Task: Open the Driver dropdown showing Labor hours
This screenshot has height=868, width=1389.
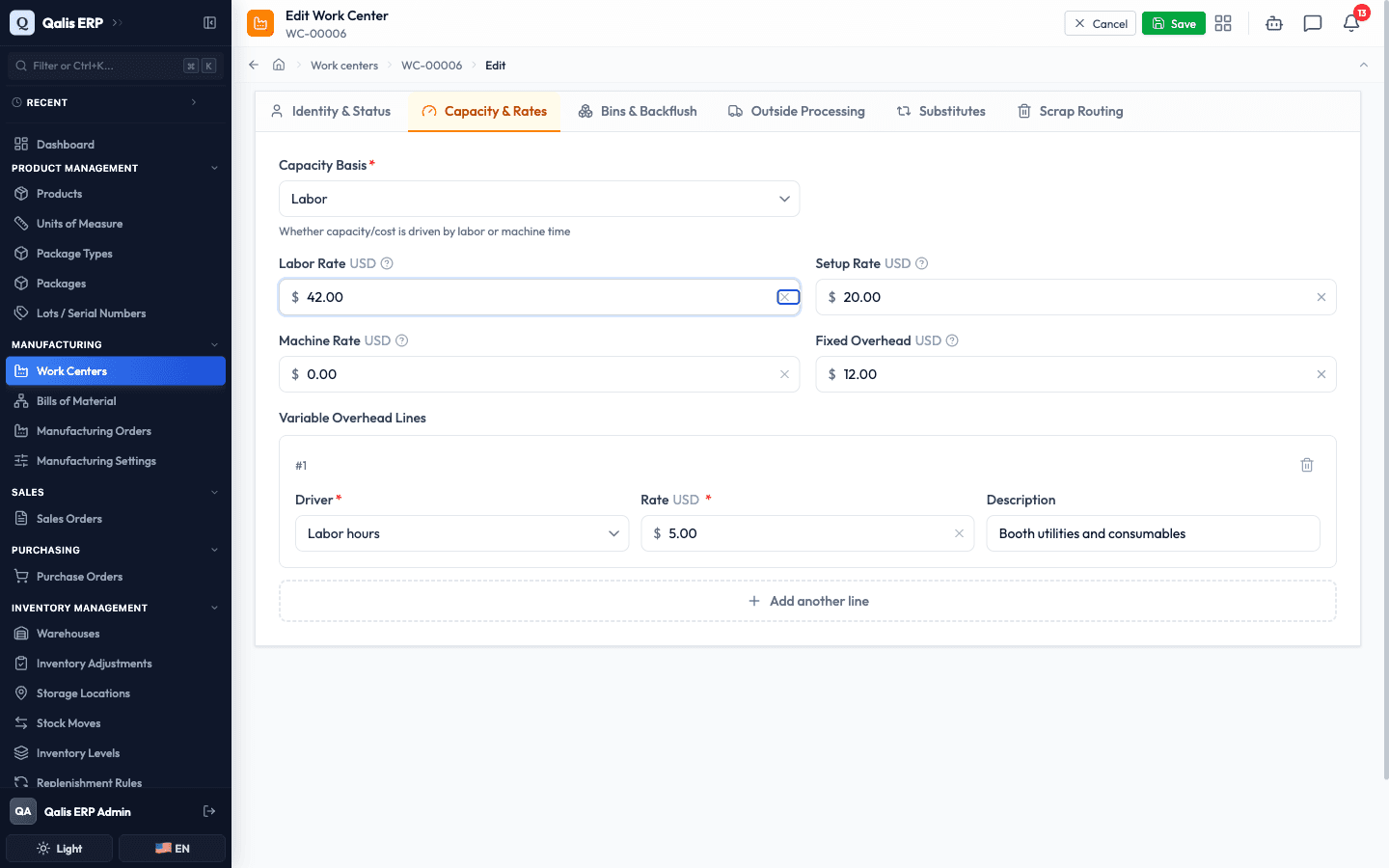Action: point(462,533)
